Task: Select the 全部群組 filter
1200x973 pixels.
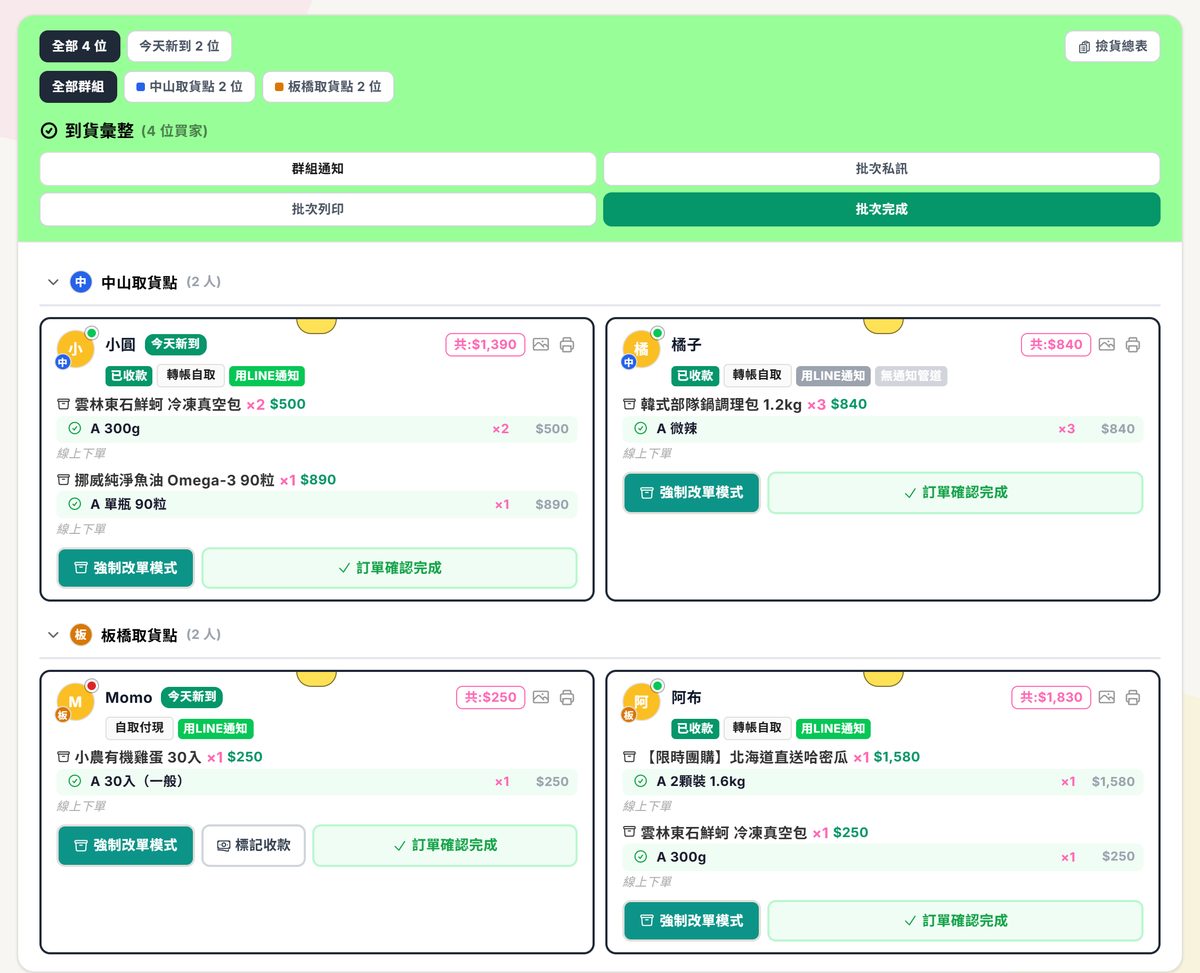Action: (79, 87)
